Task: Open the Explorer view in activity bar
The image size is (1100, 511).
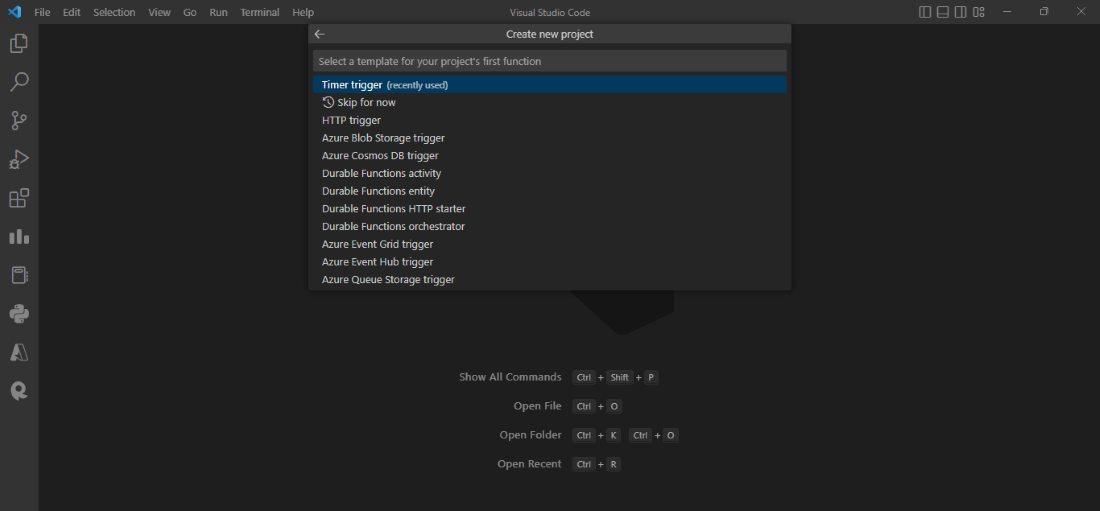Action: click(19, 44)
